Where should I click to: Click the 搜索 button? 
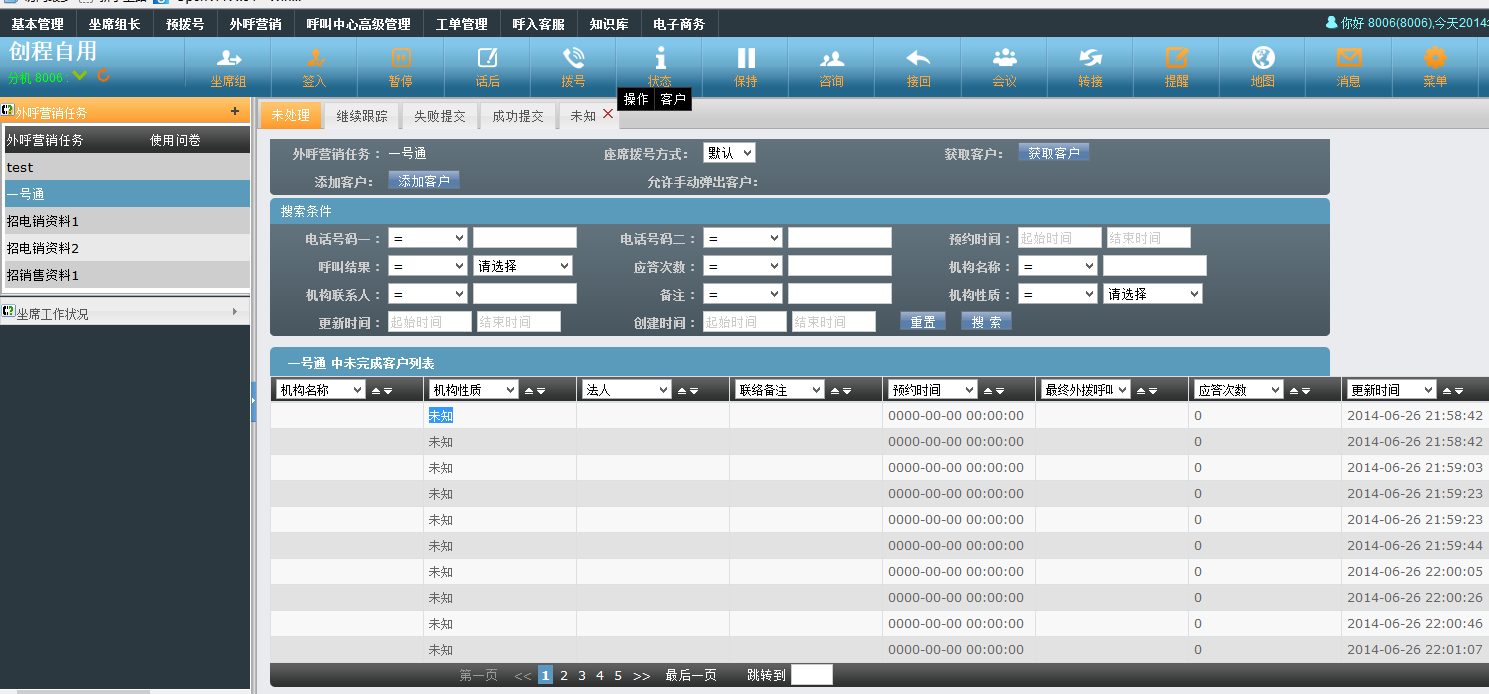coord(986,321)
